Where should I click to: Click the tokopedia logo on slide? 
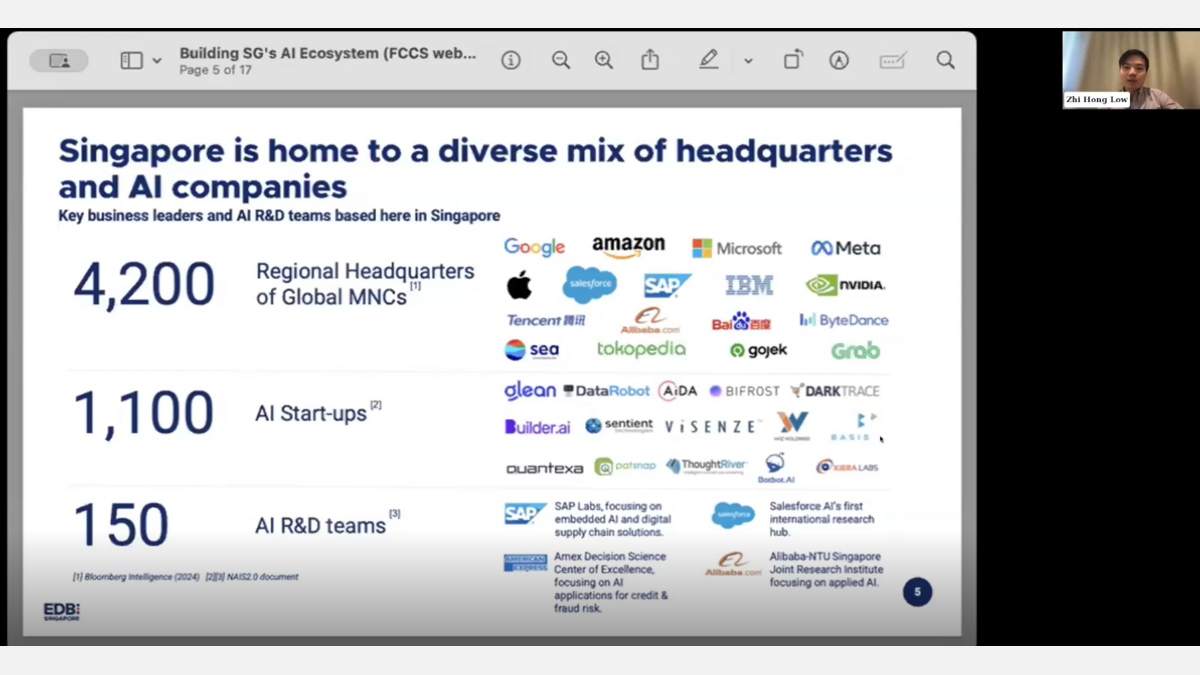coord(641,349)
